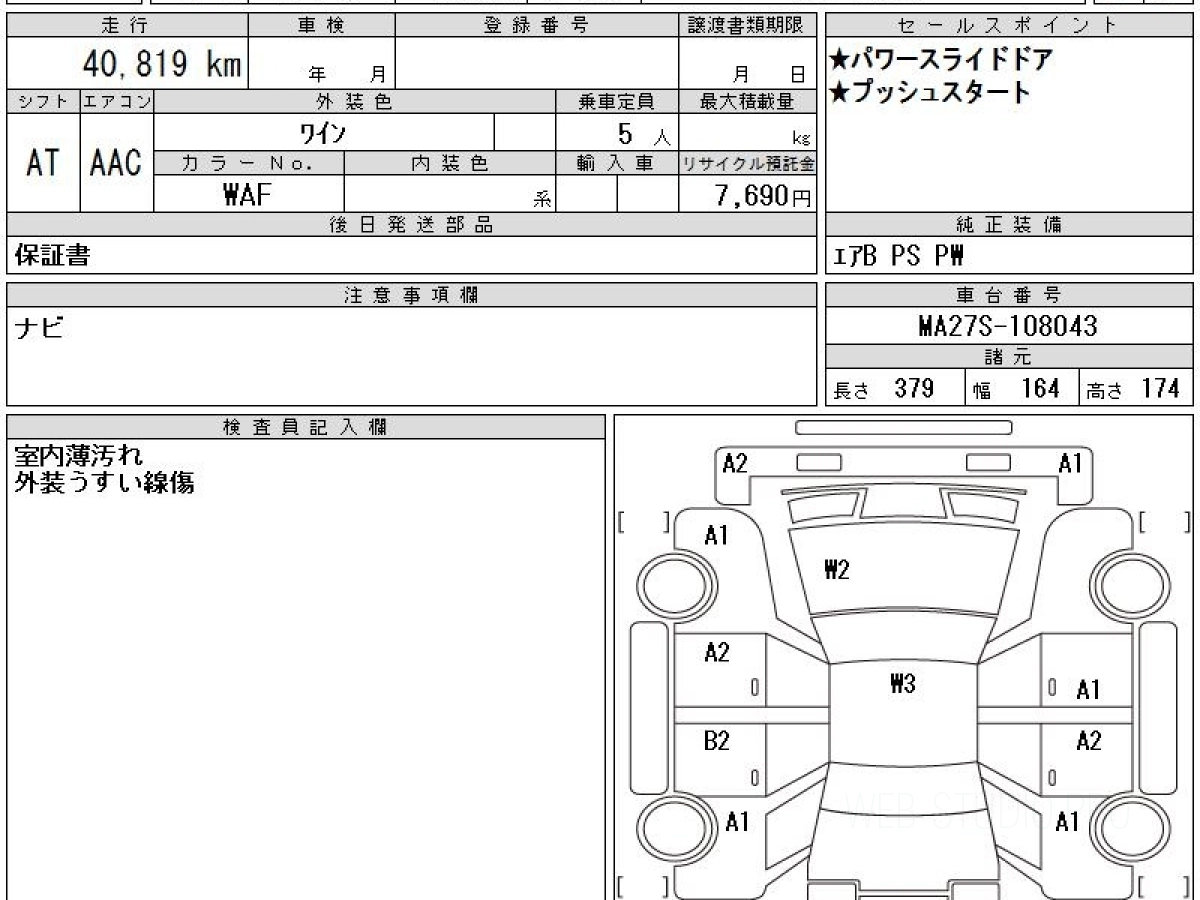
Task: Click the 諸元 header
Action: [x=1009, y=357]
